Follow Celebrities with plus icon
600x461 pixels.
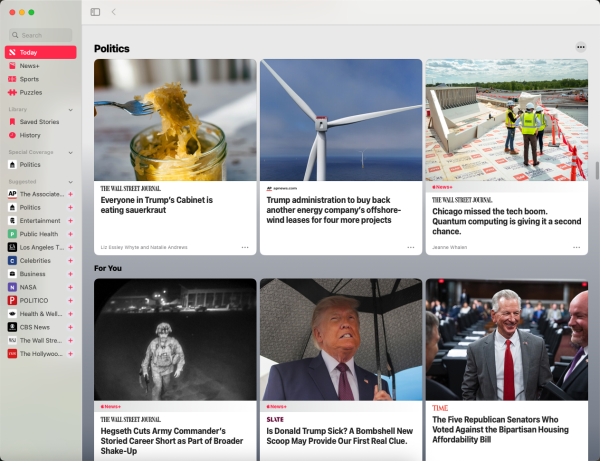[70, 261]
